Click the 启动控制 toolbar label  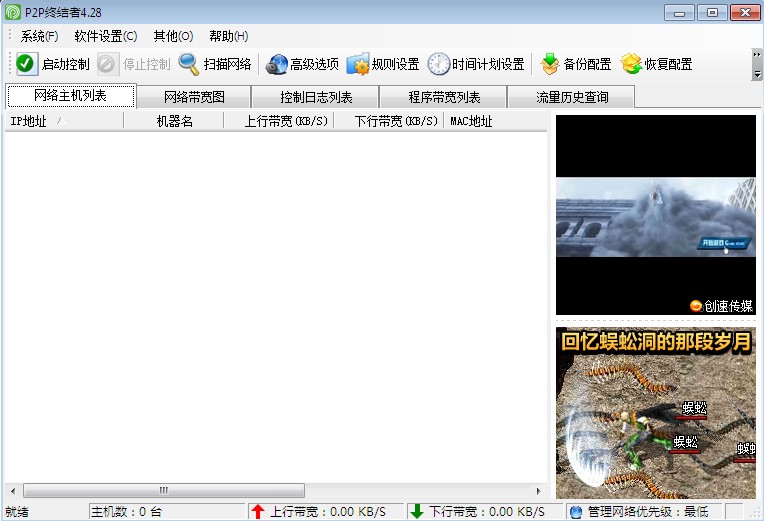coord(66,64)
